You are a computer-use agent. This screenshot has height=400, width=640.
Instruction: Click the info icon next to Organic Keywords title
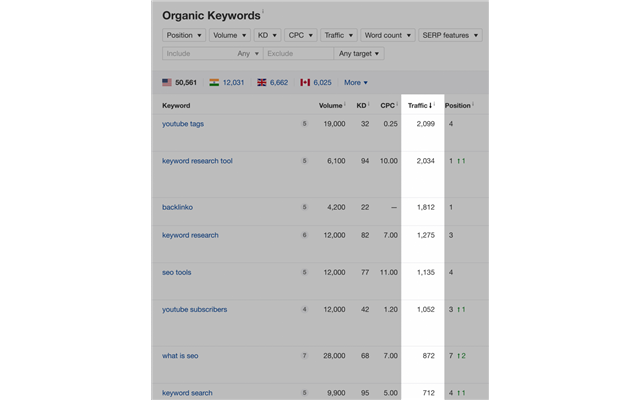click(x=264, y=13)
